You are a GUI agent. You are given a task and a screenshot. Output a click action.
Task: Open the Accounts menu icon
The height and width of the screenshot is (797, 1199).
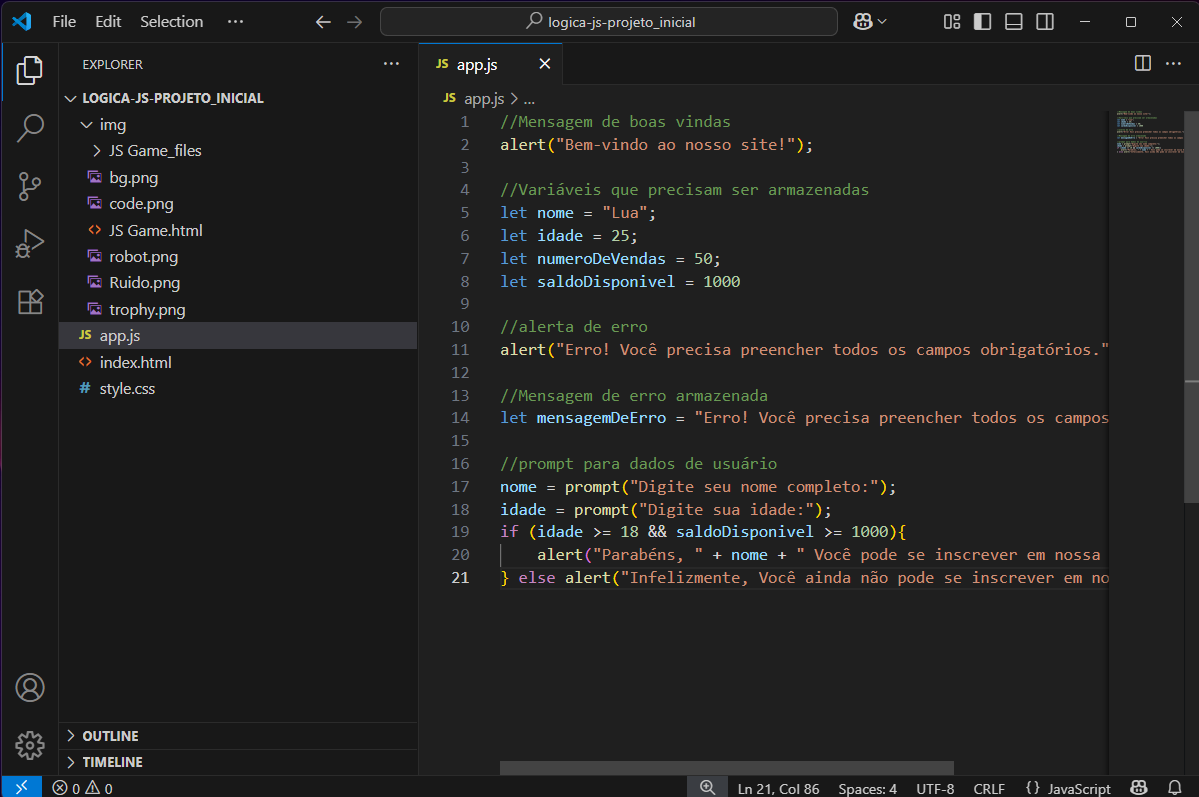click(30, 688)
